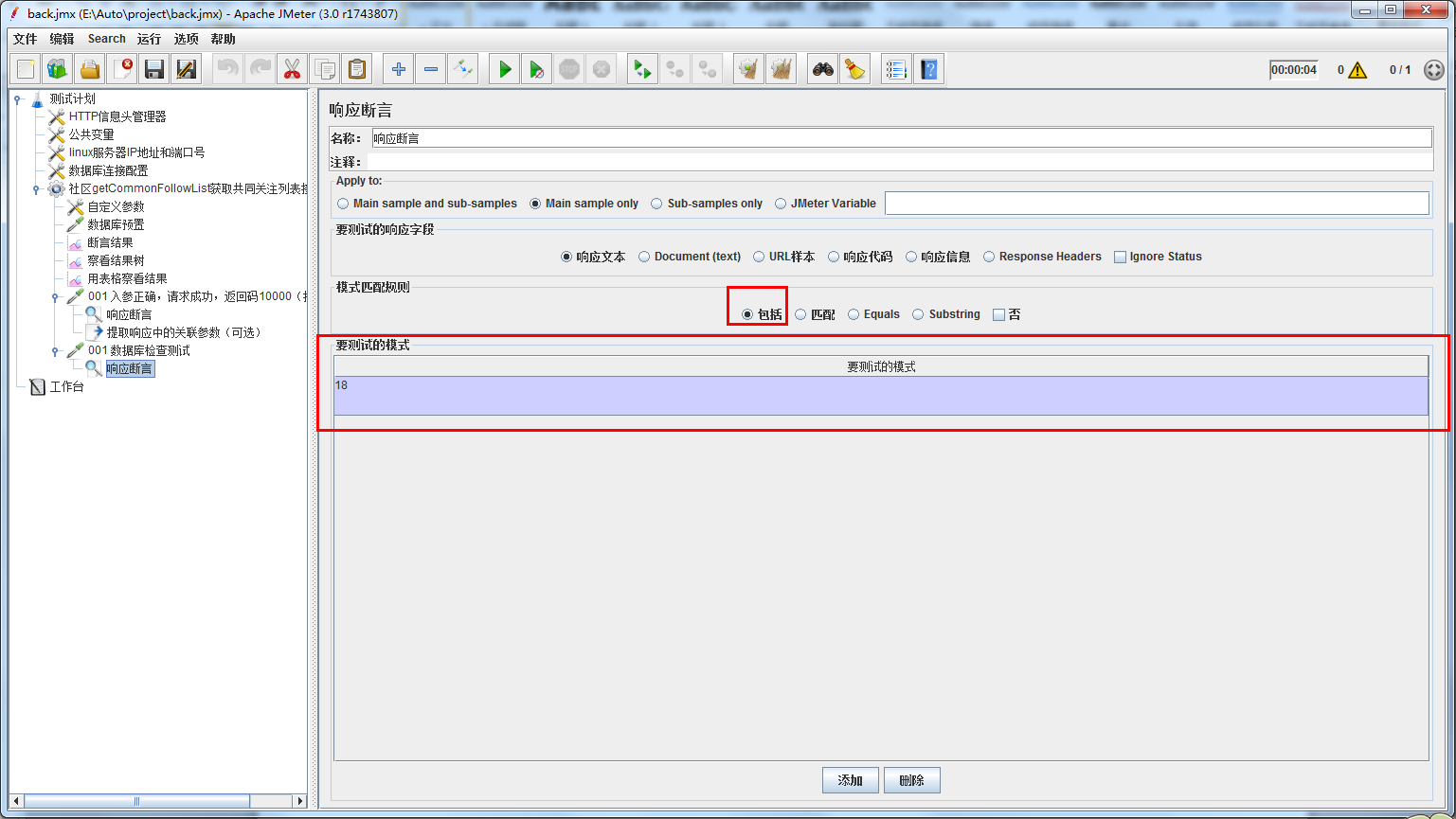
Task: Open Help via question mark icon
Action: 929,69
